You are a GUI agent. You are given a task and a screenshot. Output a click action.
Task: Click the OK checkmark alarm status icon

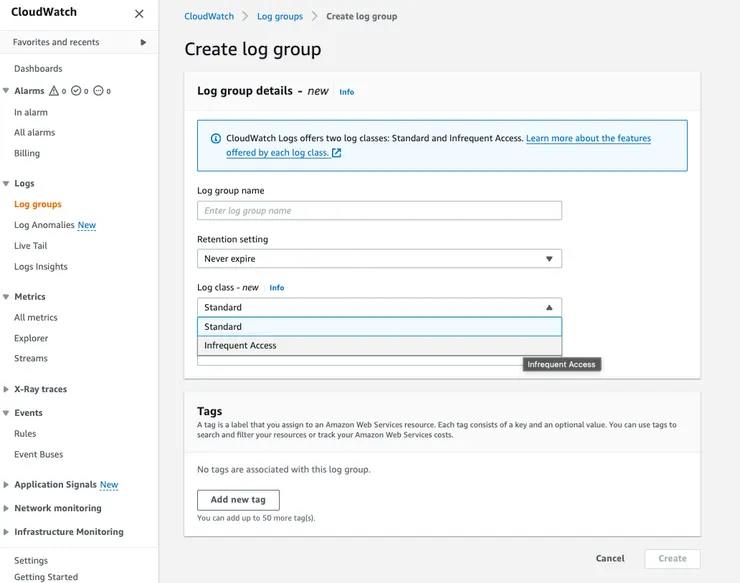[76, 91]
